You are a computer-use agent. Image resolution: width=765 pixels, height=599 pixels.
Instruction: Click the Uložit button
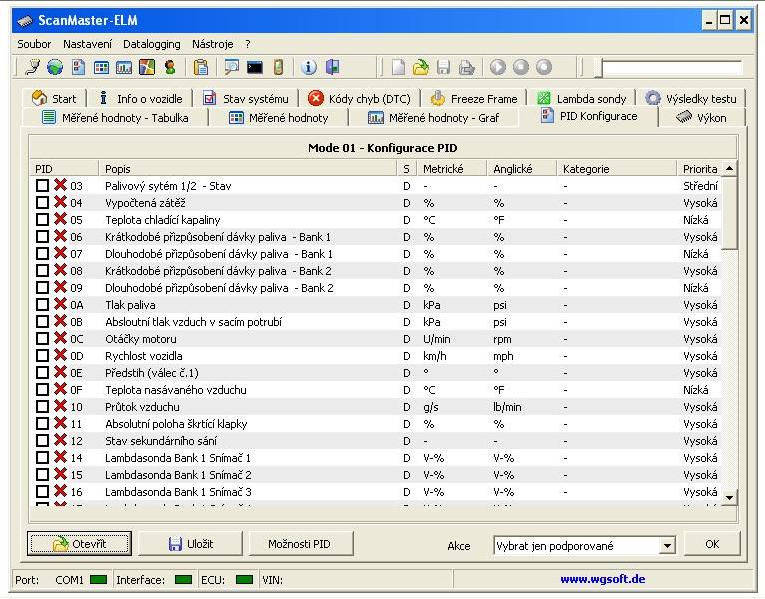(x=190, y=543)
